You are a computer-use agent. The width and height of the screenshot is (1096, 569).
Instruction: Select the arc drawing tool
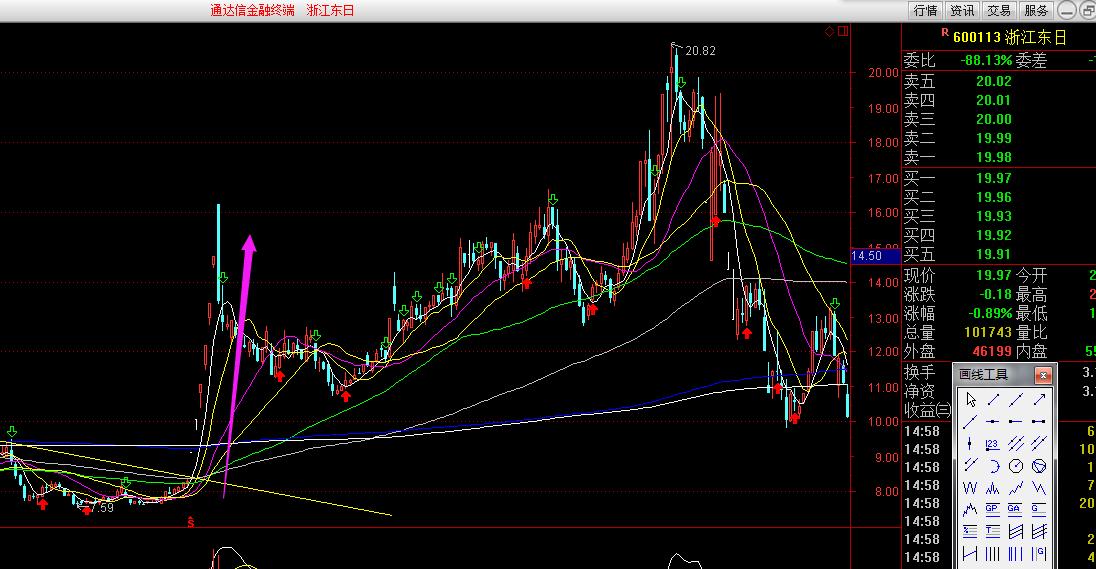993,466
